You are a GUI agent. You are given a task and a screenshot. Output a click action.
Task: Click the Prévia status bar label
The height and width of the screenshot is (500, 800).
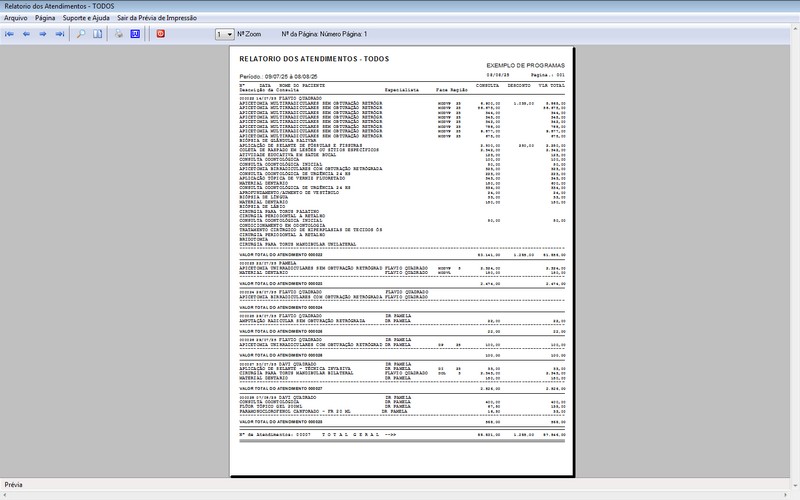click(13, 485)
